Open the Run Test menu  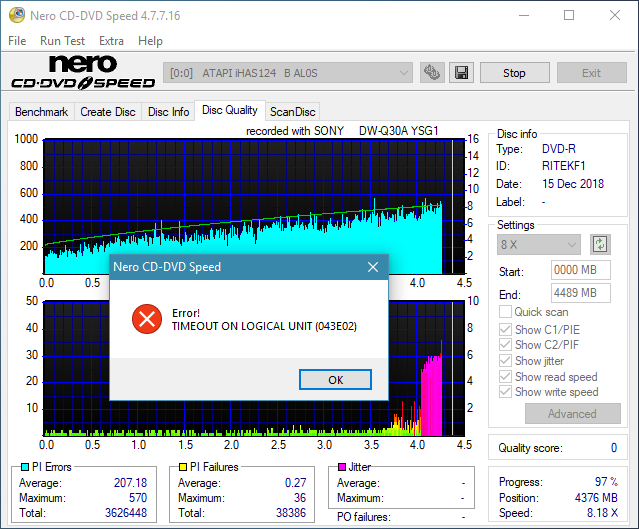coord(62,41)
